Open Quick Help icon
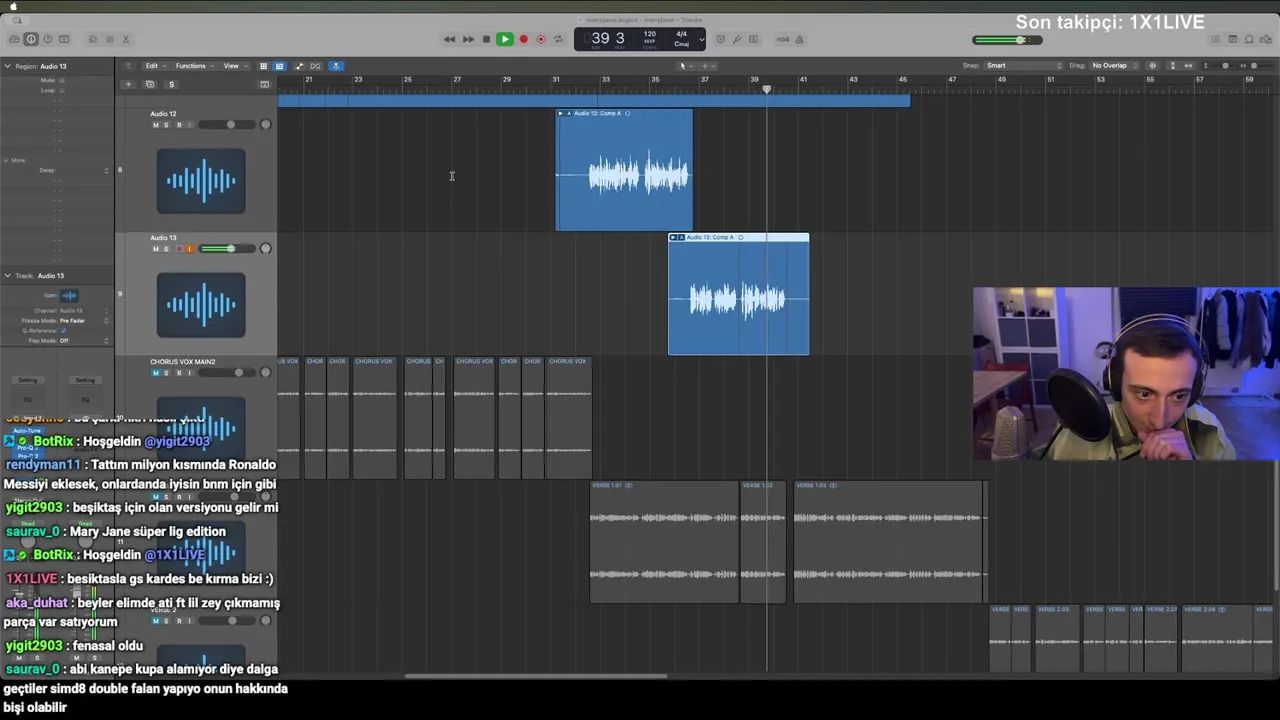The width and height of the screenshot is (1280, 720). pyautogui.click(x=47, y=39)
